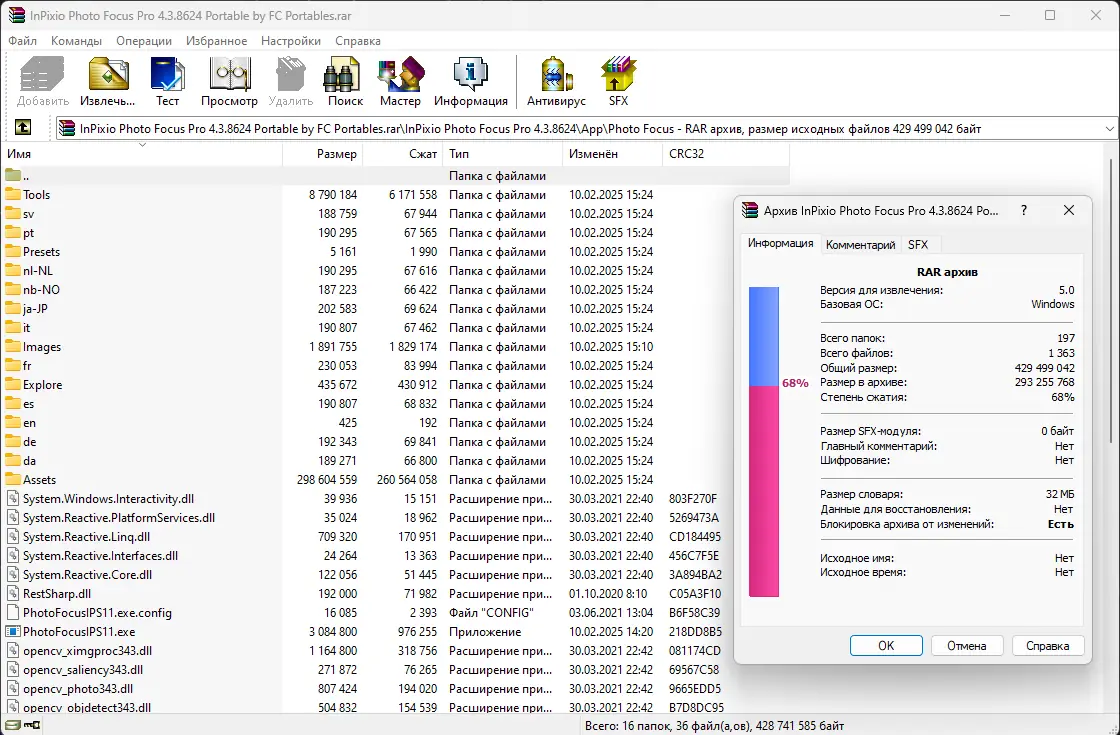Sort by CRC32 column header
The image size is (1120, 735).
coord(726,154)
